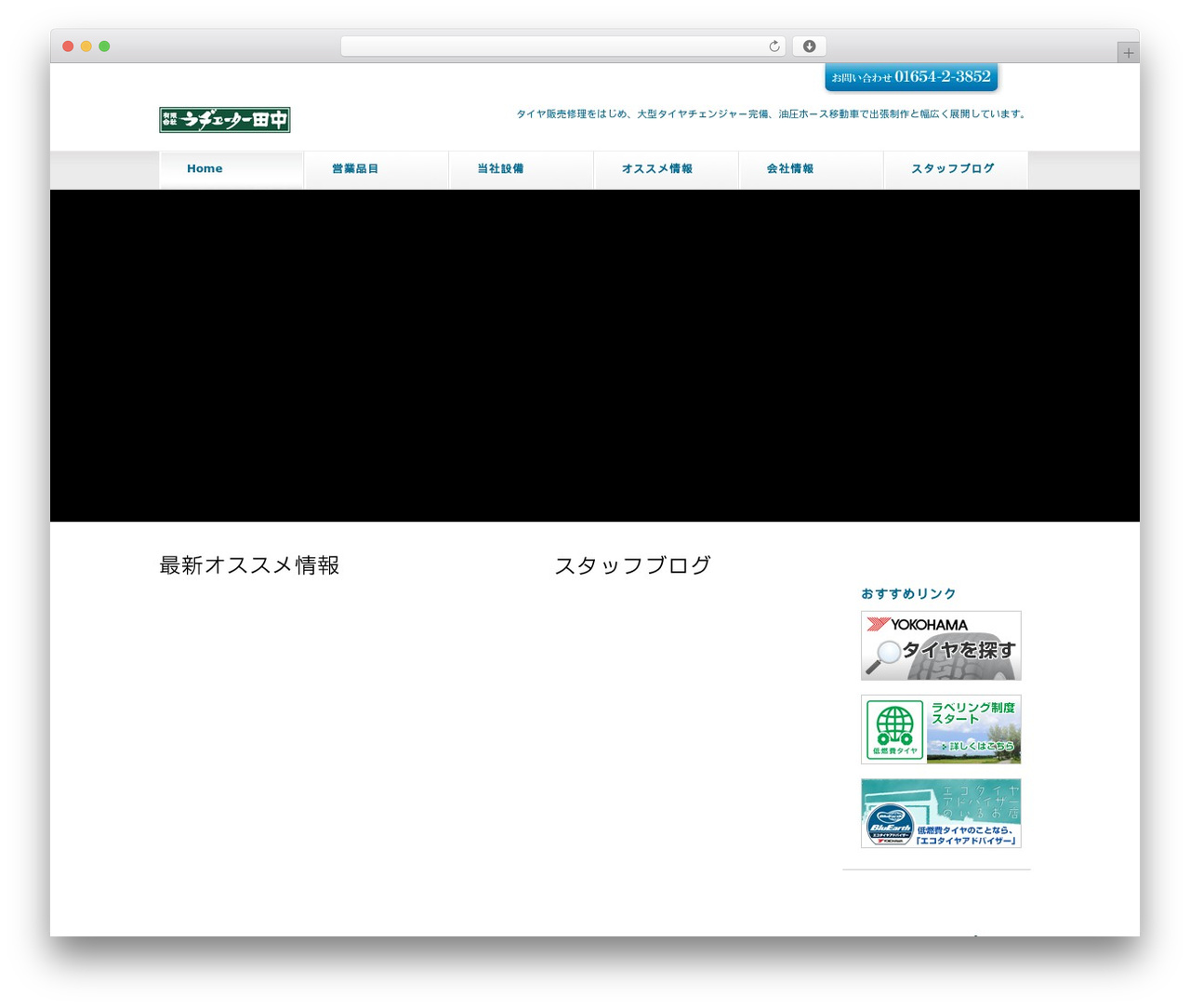
Task: Open the browser downloads button
Action: [x=809, y=46]
